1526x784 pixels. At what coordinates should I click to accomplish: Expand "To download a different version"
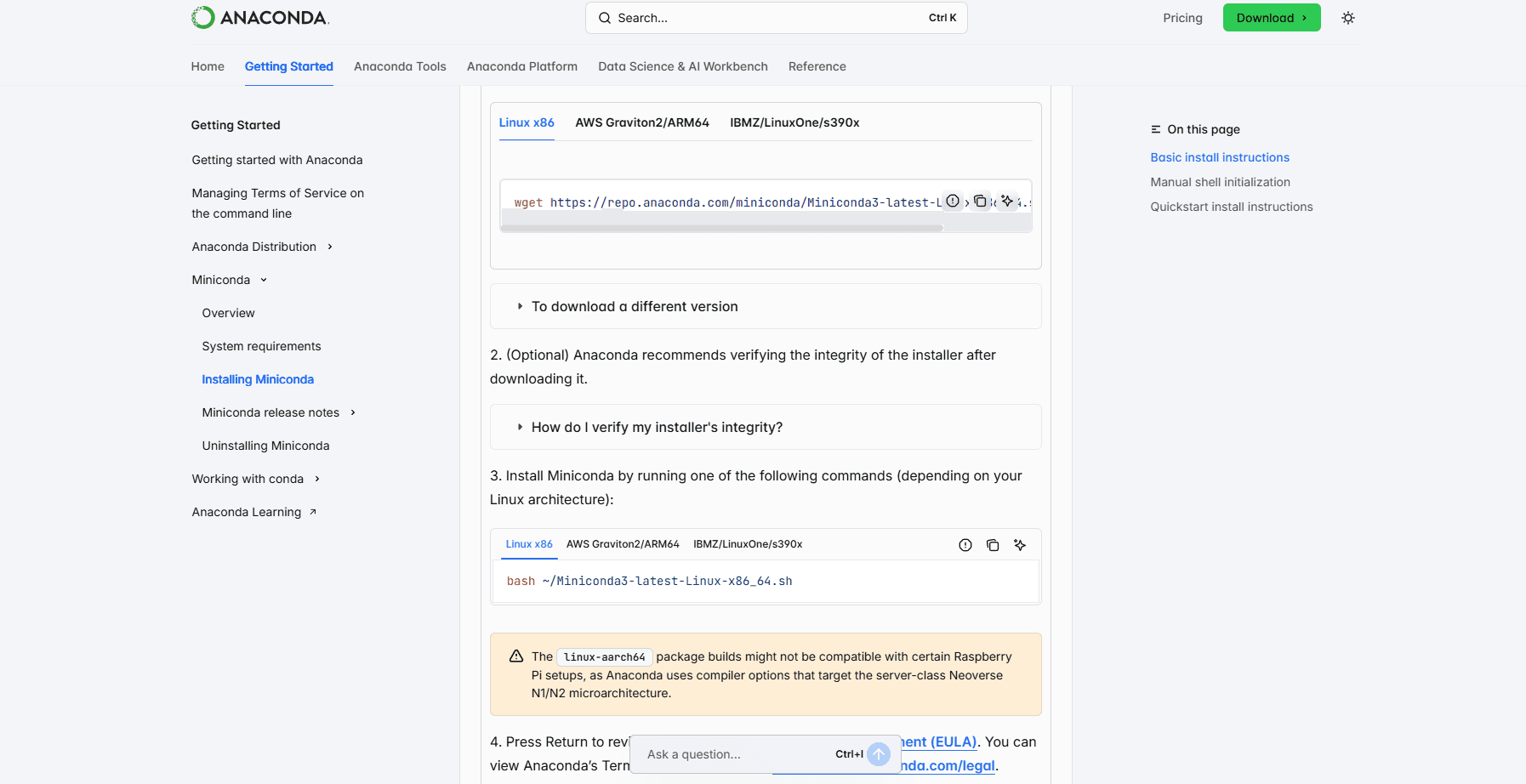766,306
